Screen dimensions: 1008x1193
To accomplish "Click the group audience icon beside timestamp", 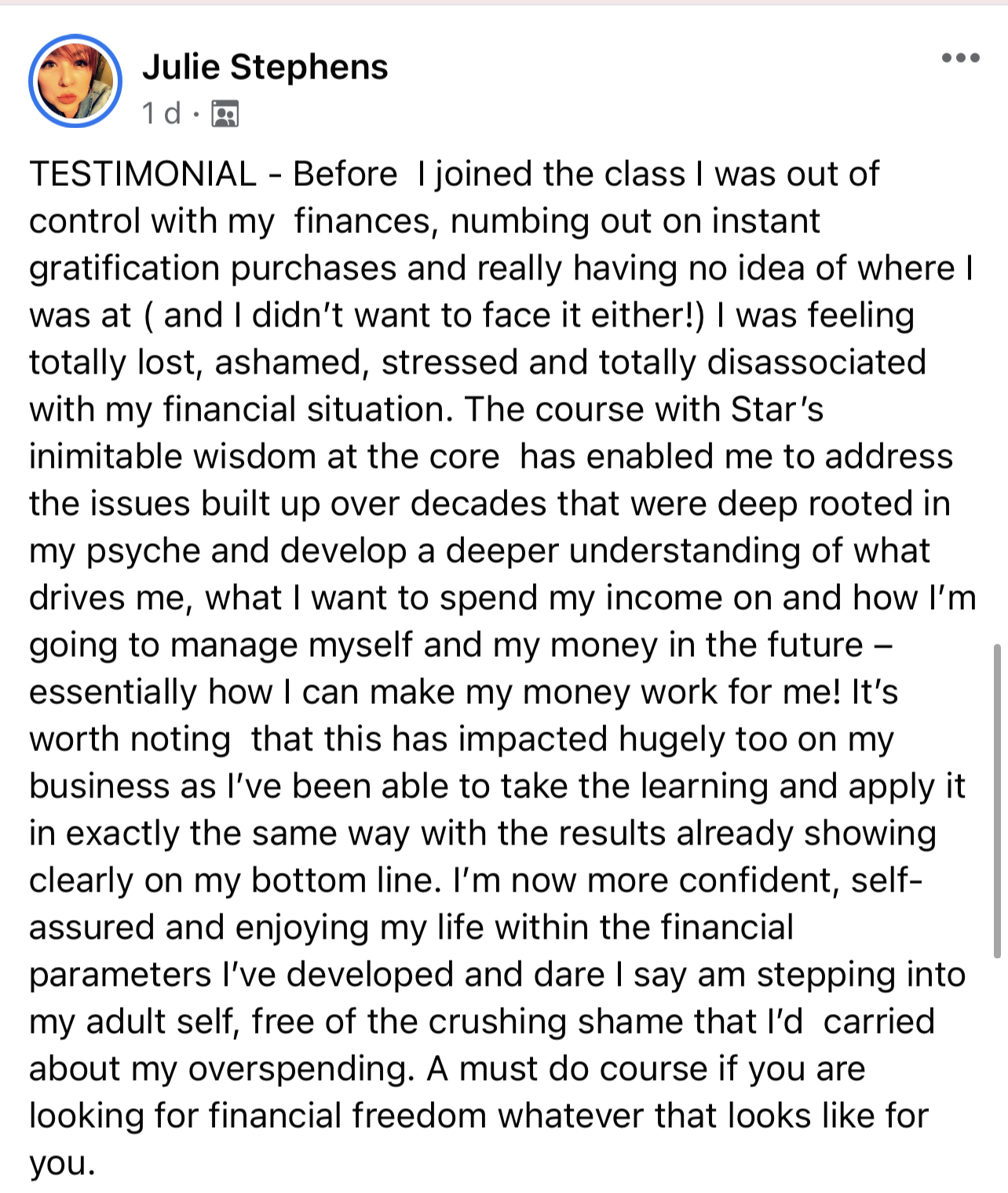I will (225, 115).
